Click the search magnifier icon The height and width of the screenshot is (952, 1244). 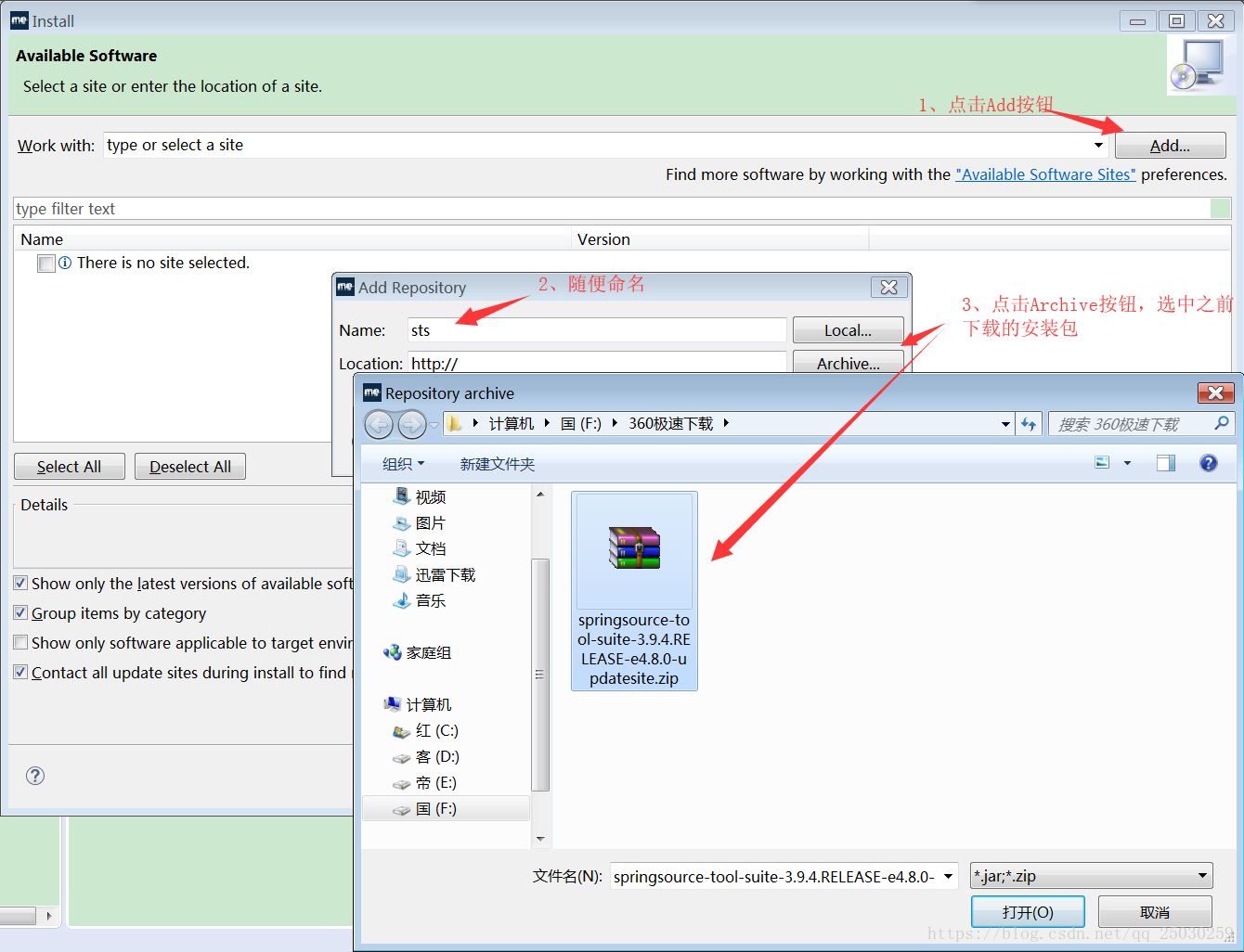[x=1222, y=423]
